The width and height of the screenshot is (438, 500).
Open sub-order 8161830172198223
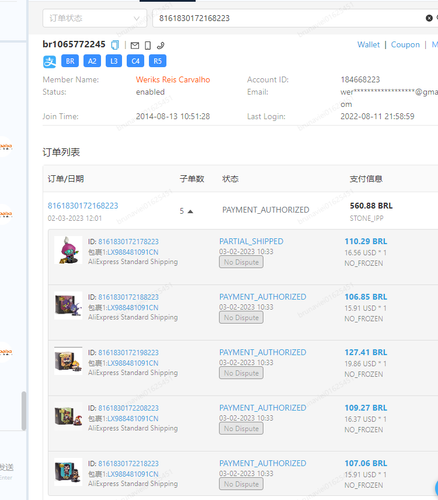(x=128, y=352)
